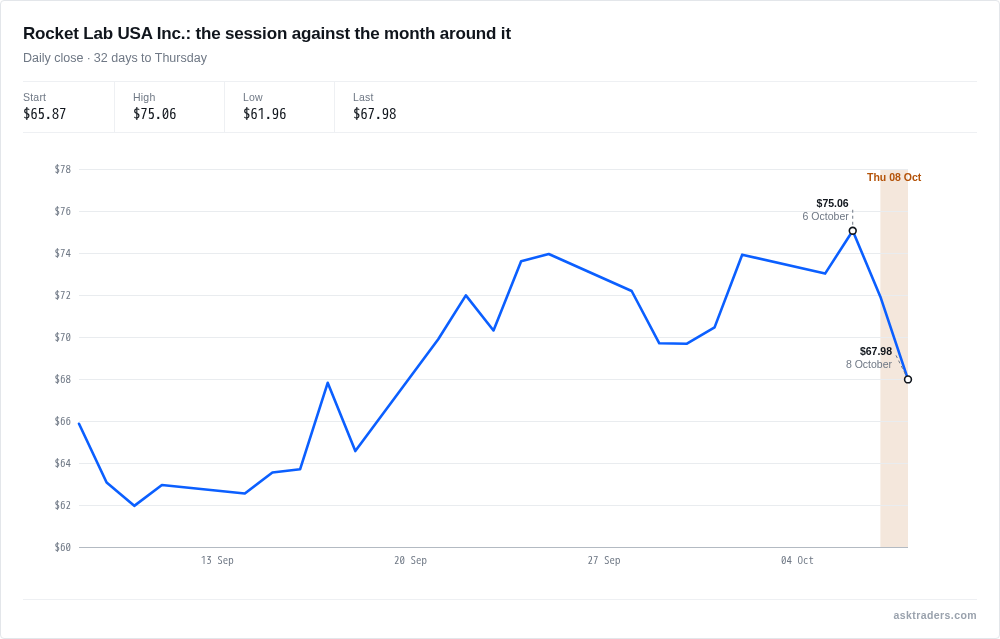
Task: Open the asktraders.com source link
Action: click(x=934, y=615)
